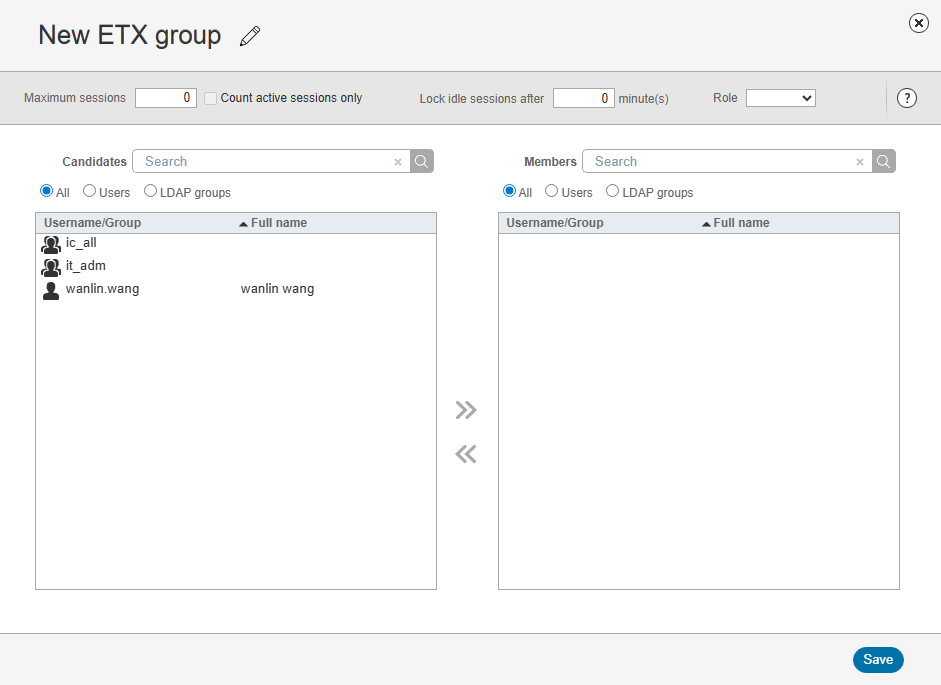Viewport: 941px width, 685px height.
Task: Click the Lock idle sessions minutes field
Action: pyautogui.click(x=583, y=98)
